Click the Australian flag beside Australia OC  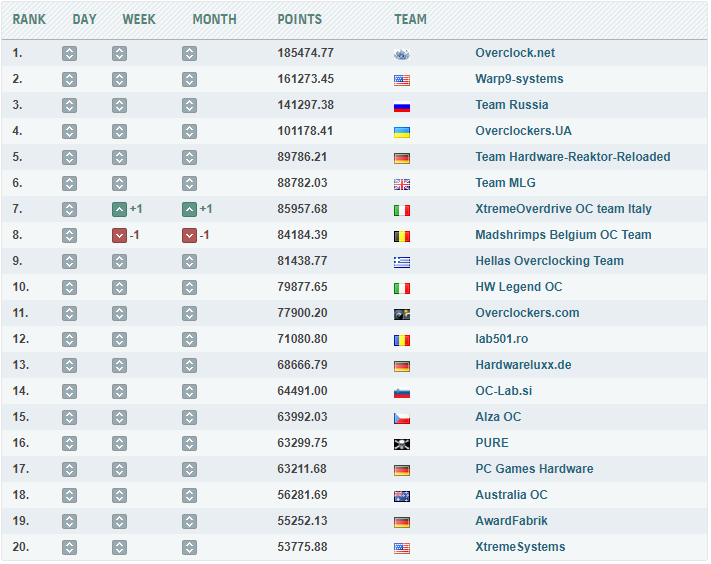pyautogui.click(x=402, y=496)
